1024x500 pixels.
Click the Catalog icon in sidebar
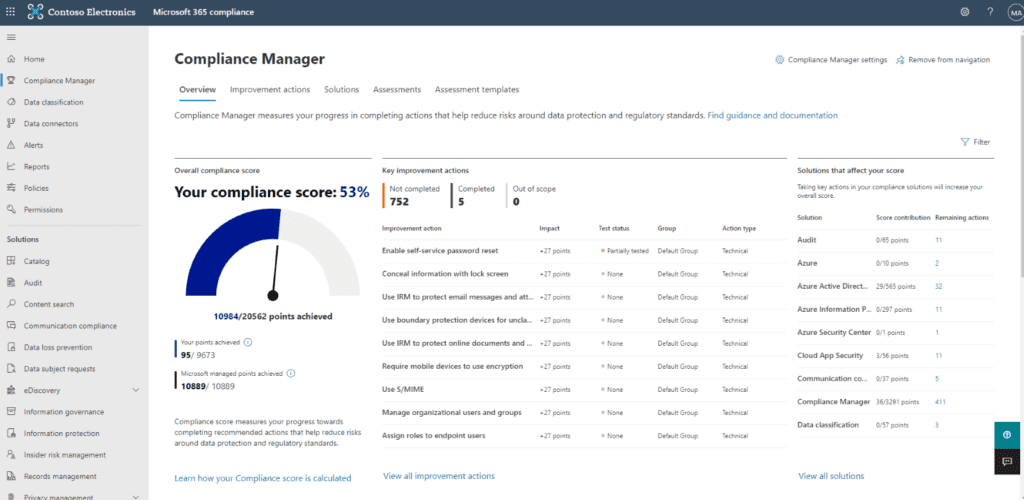(x=11, y=261)
